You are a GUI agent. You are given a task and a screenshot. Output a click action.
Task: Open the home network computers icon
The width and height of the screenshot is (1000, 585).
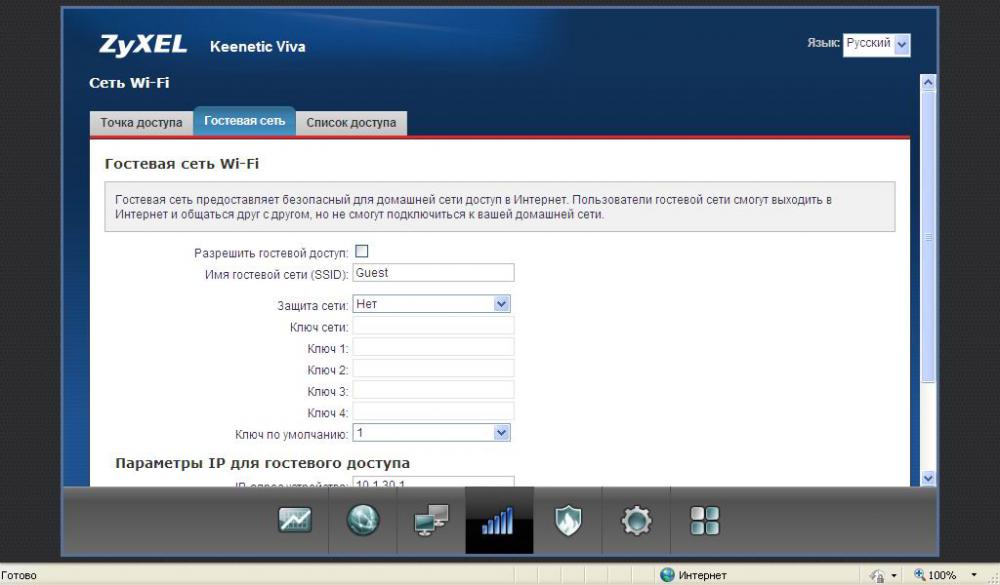pos(431,520)
